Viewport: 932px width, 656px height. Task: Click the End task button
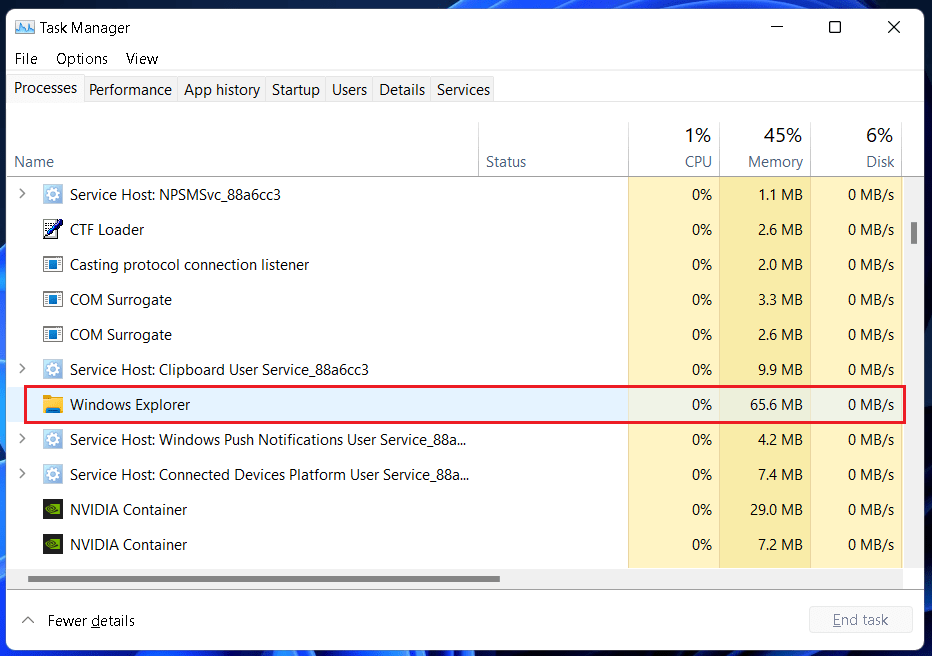click(861, 620)
